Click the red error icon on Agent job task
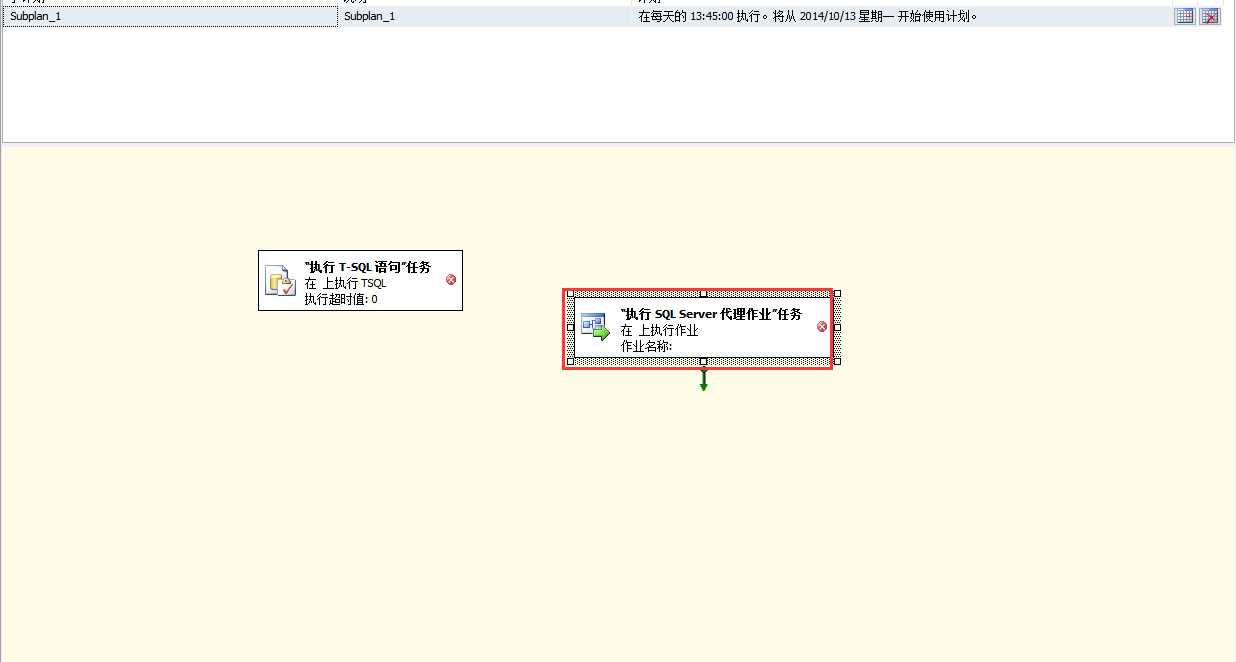This screenshot has height=662, width=1236. coord(822,326)
